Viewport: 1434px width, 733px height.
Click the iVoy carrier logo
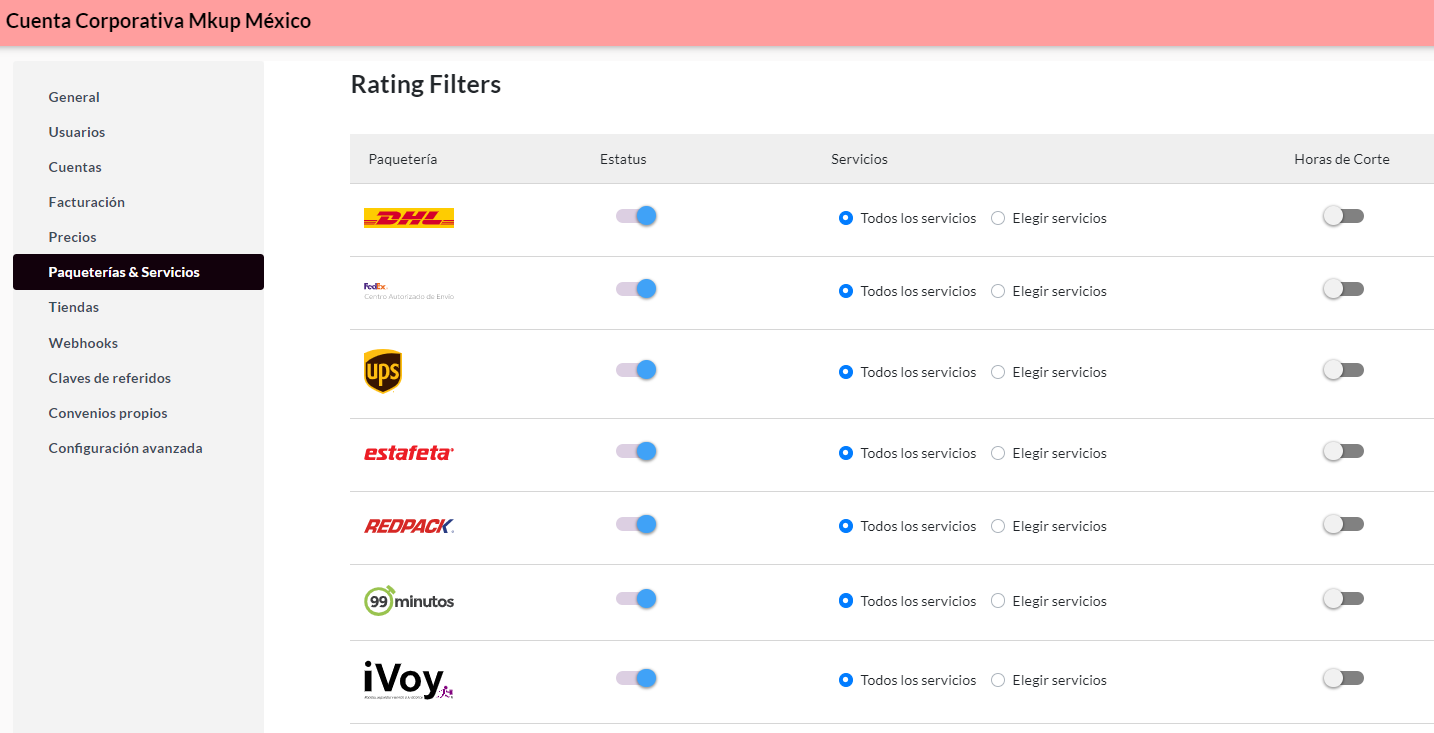(408, 680)
